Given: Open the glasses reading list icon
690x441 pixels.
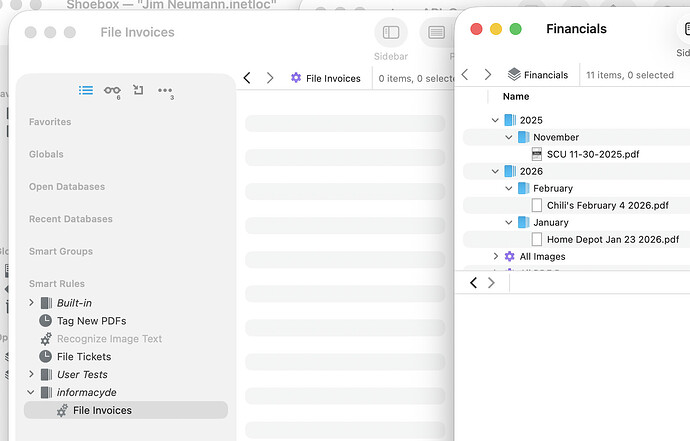Looking at the screenshot, I should click(112, 91).
